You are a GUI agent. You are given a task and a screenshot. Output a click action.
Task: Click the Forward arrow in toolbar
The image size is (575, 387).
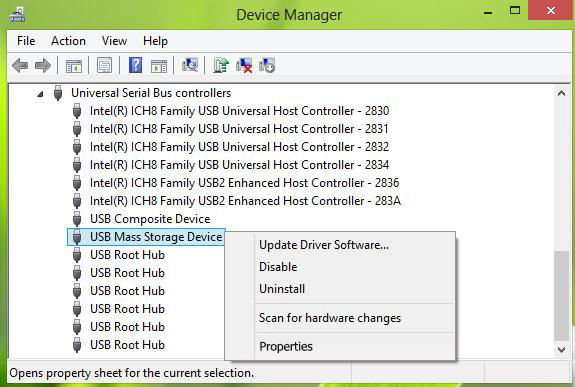click(43, 66)
